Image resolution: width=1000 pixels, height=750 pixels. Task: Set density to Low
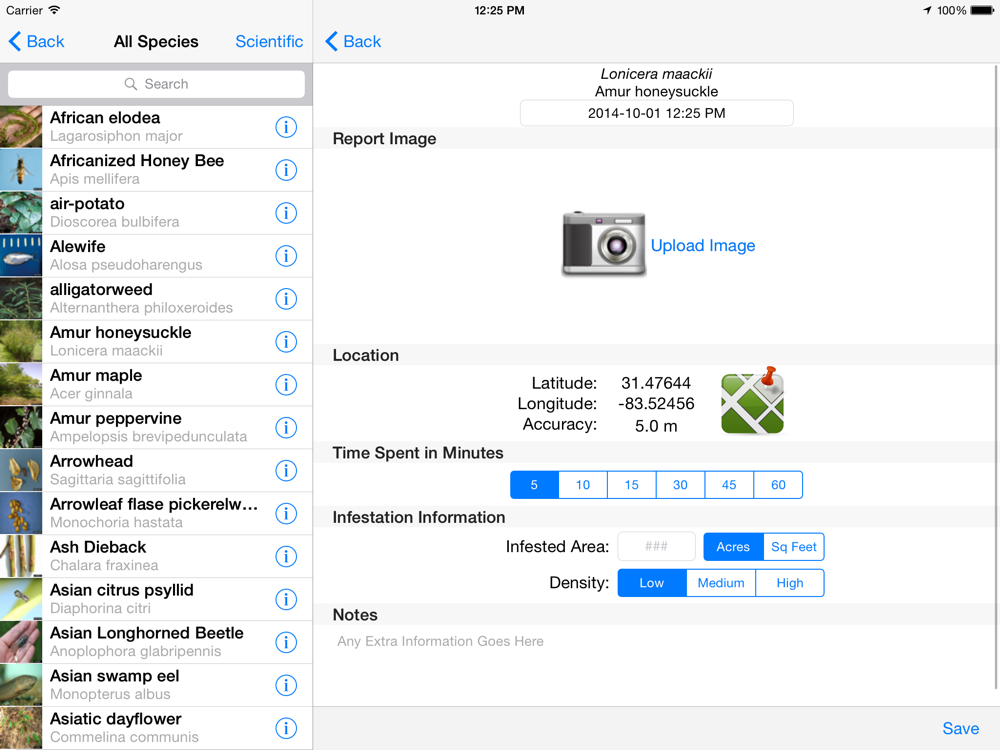point(652,583)
